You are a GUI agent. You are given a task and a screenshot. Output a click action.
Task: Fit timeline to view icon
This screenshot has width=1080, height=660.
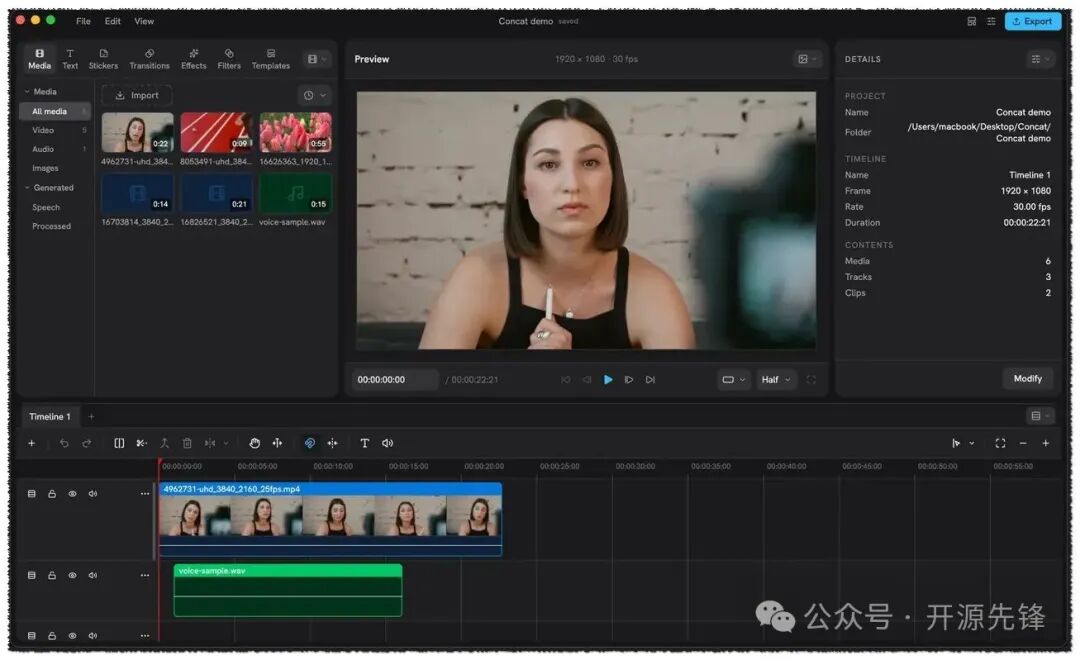1000,443
